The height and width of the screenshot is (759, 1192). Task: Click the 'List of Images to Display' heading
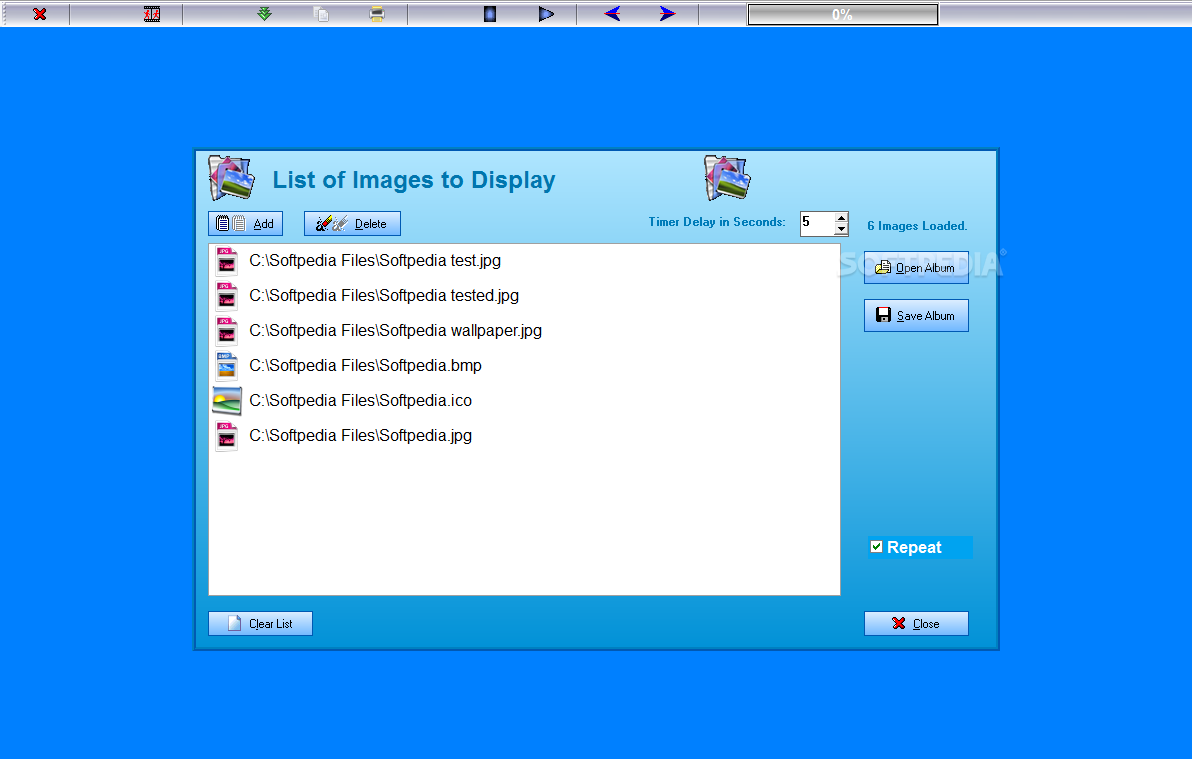[x=414, y=180]
